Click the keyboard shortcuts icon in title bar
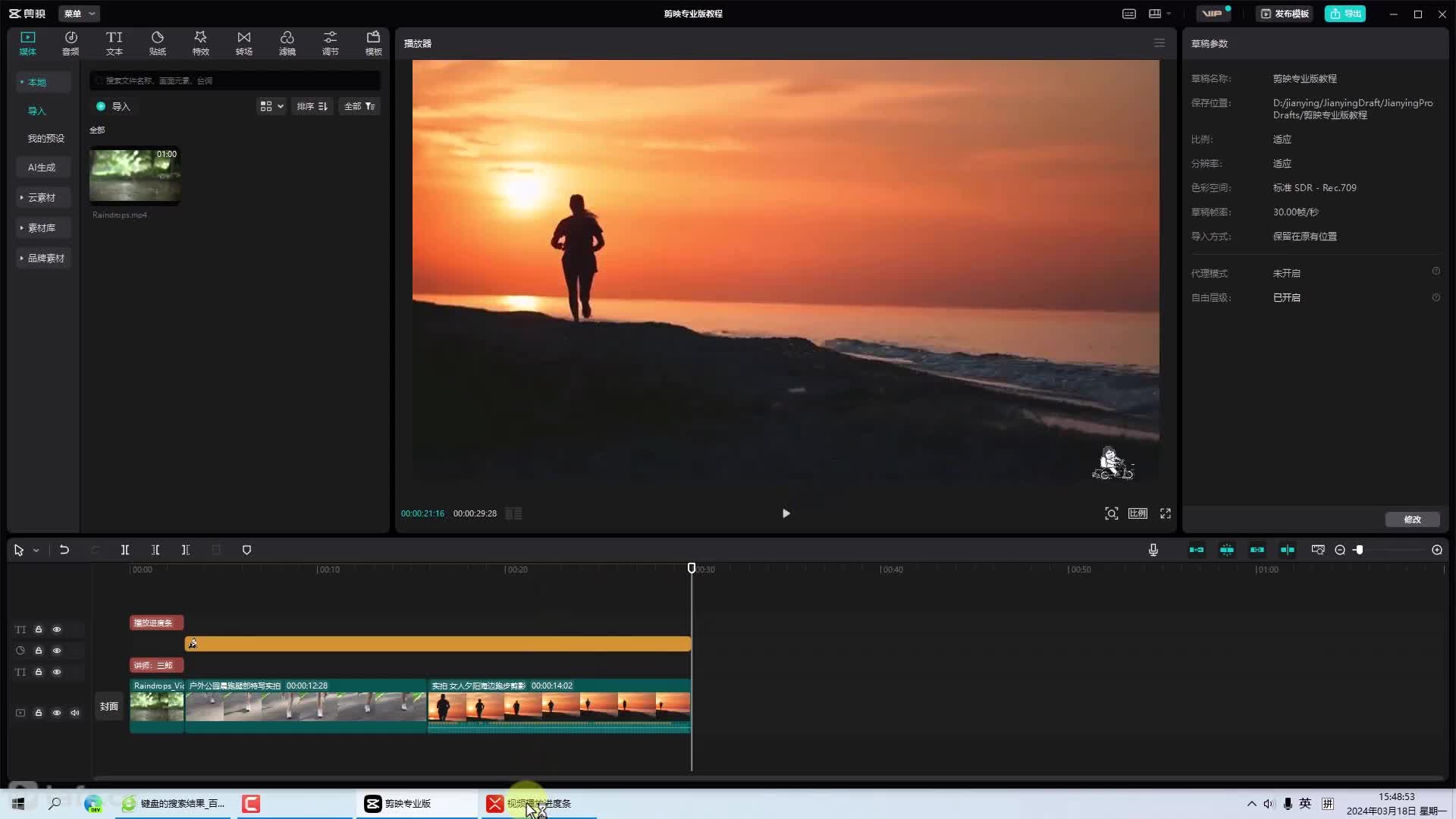 (x=1129, y=14)
